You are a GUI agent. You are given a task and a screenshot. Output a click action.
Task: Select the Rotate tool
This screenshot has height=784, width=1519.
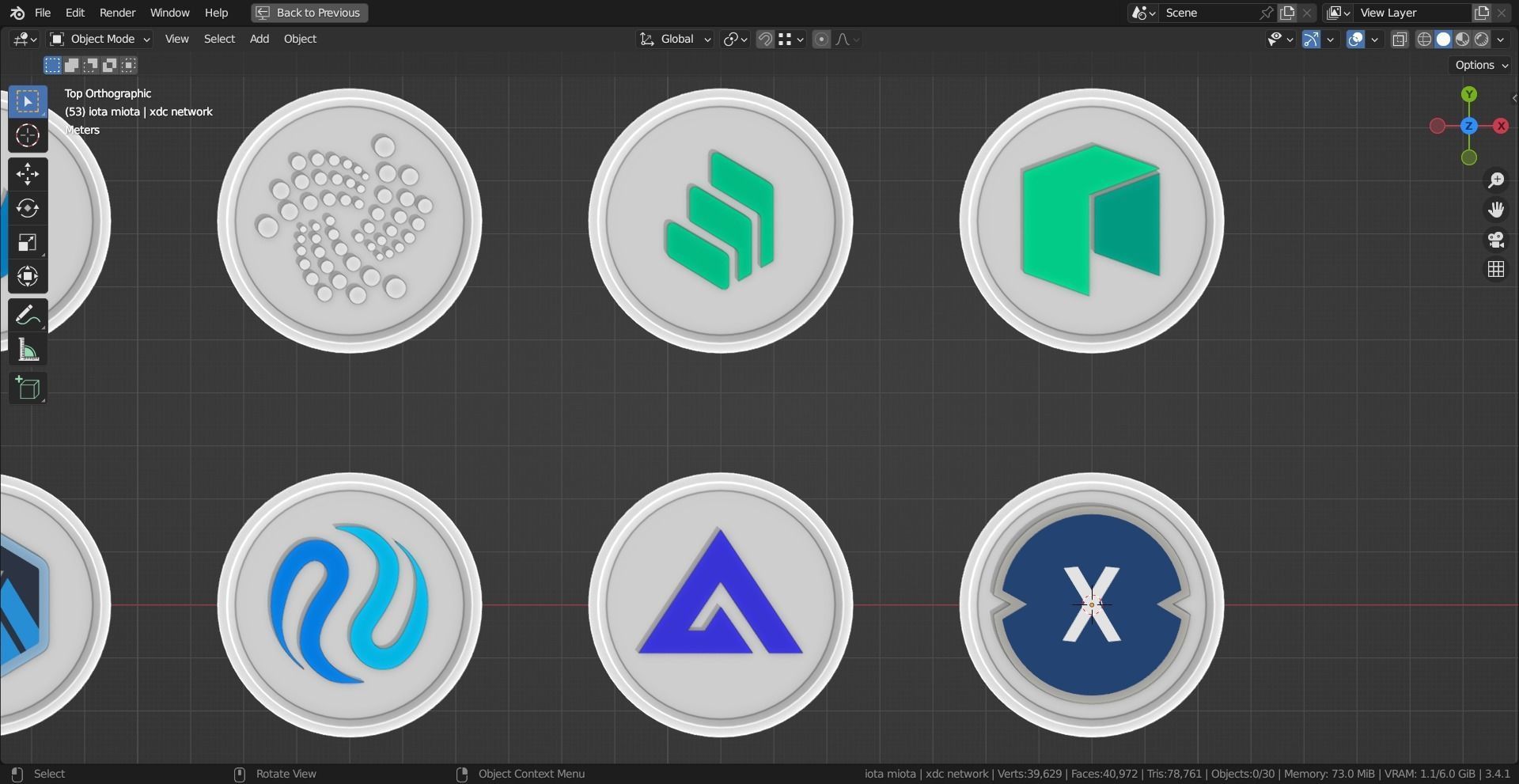28,208
